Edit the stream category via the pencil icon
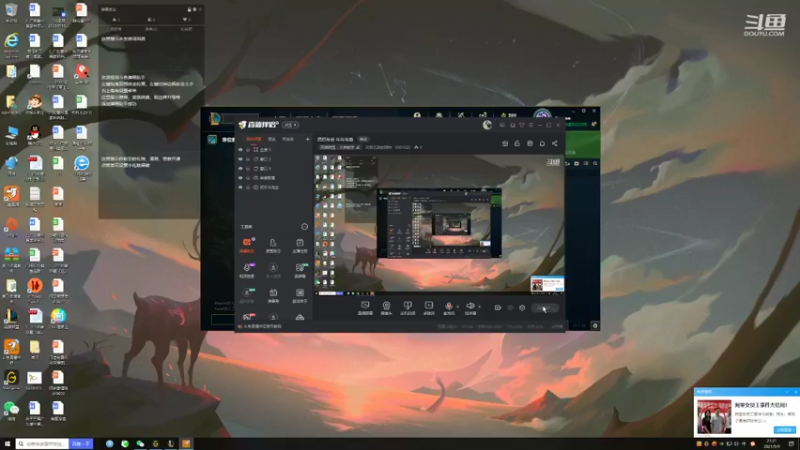The height and width of the screenshot is (450, 800). tap(358, 147)
